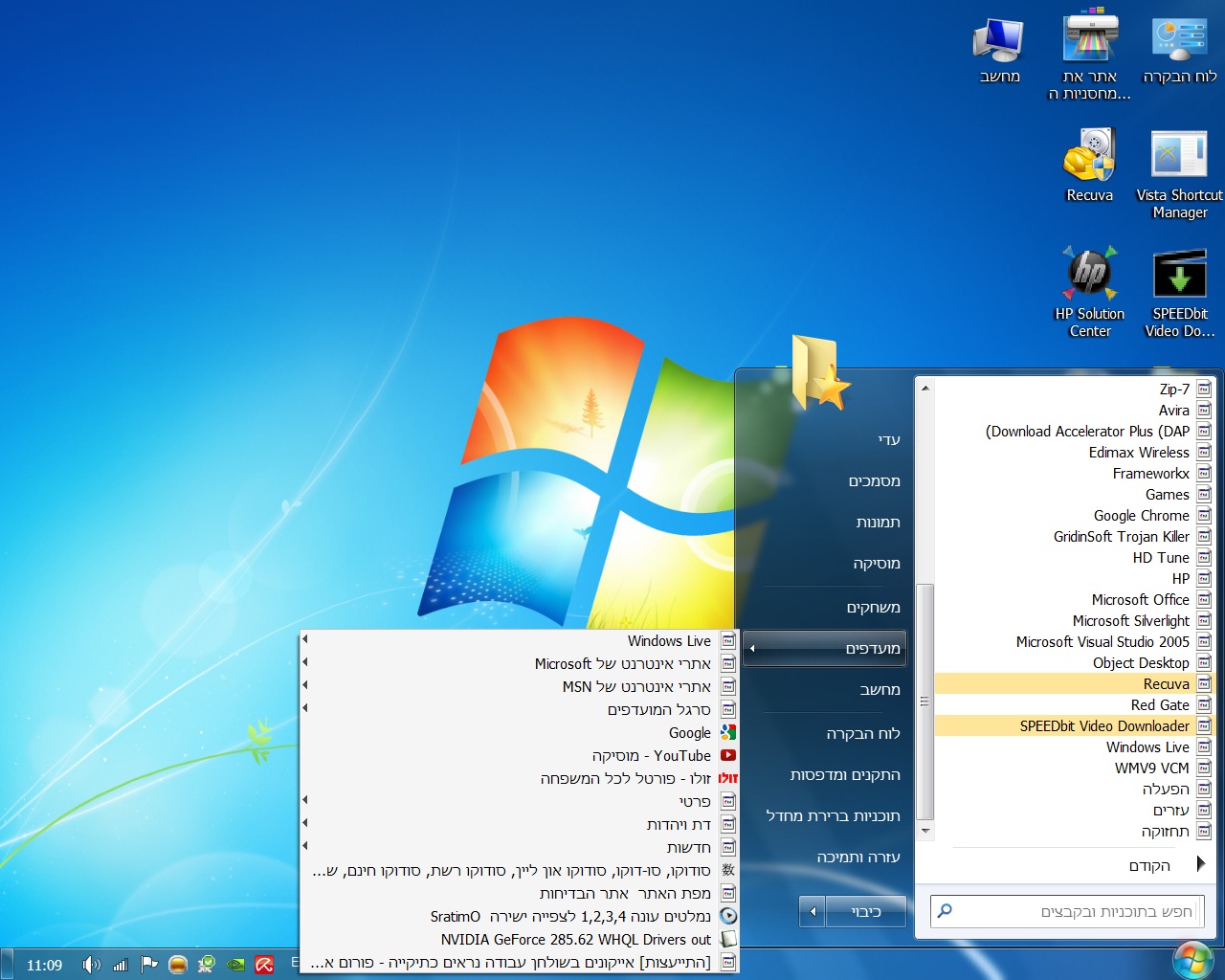This screenshot has height=980, width=1225.
Task: Expand the 'דת ויהדות' favorites folder
Action: tap(519, 825)
